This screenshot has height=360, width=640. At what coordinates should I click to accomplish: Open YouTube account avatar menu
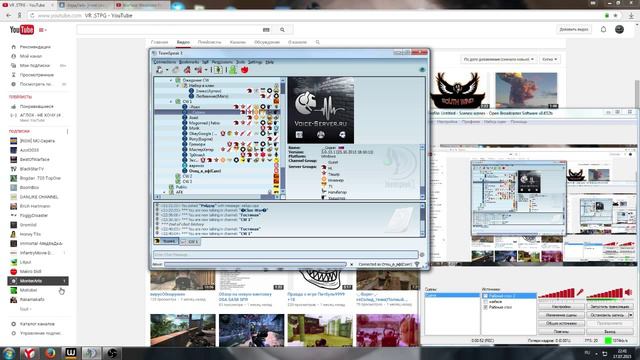click(x=619, y=29)
